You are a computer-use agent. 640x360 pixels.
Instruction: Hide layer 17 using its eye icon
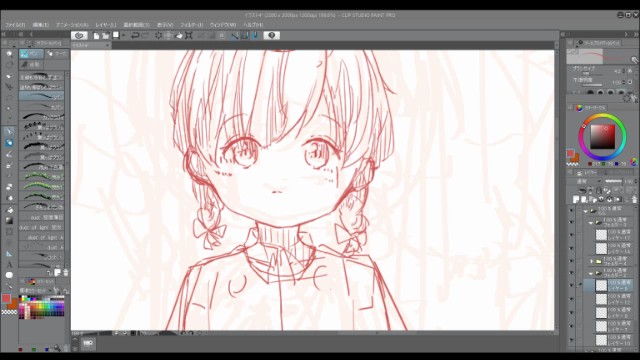tap(571, 235)
